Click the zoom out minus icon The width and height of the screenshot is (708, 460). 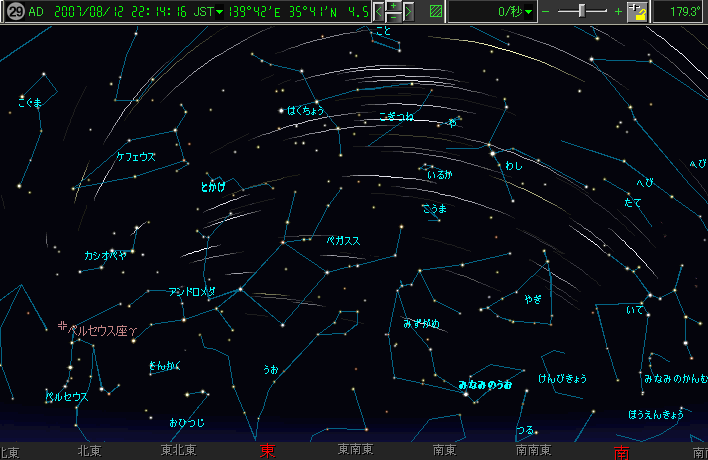(x=548, y=12)
